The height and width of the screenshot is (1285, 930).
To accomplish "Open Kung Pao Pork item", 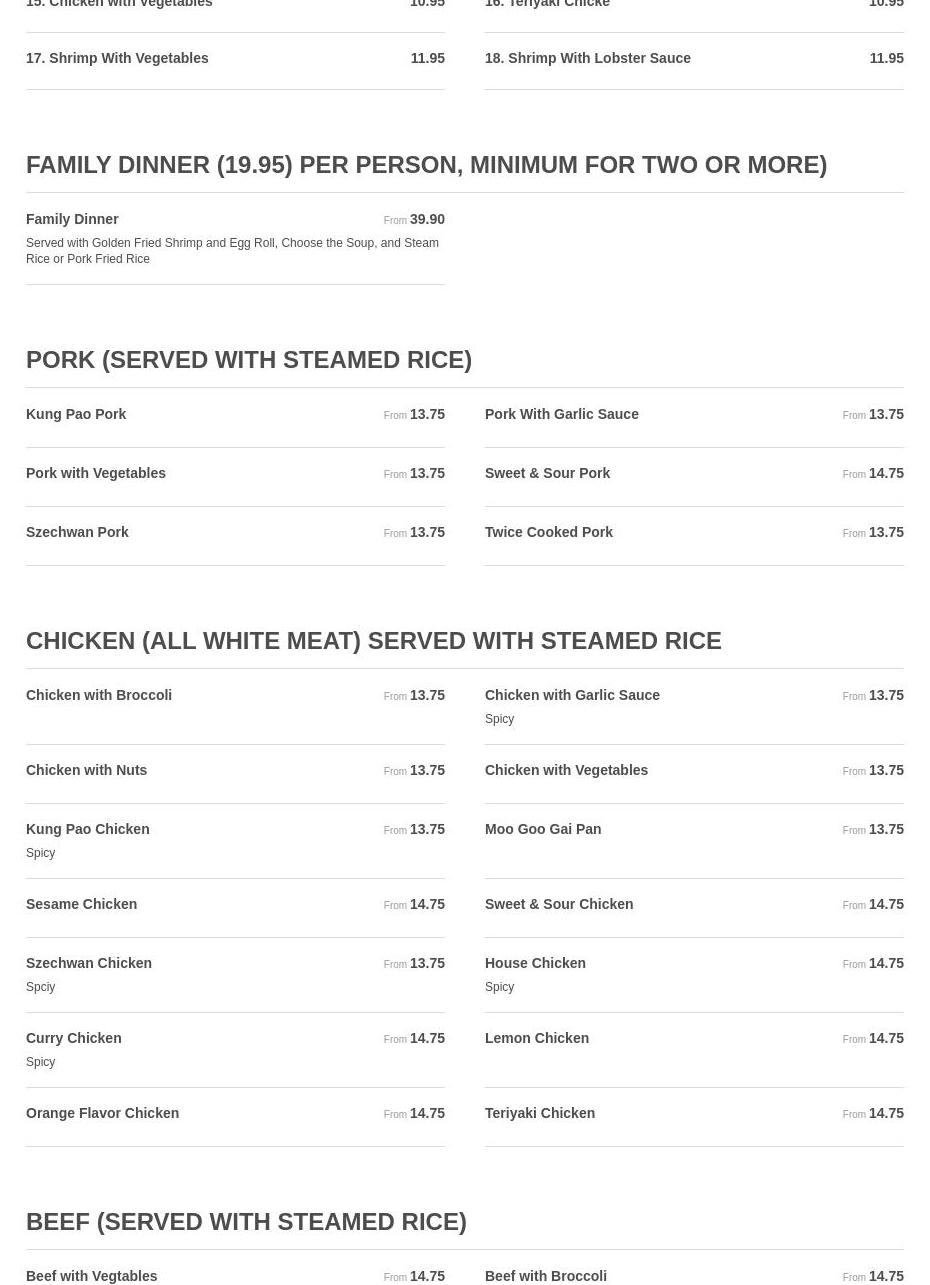I will coord(235,418).
